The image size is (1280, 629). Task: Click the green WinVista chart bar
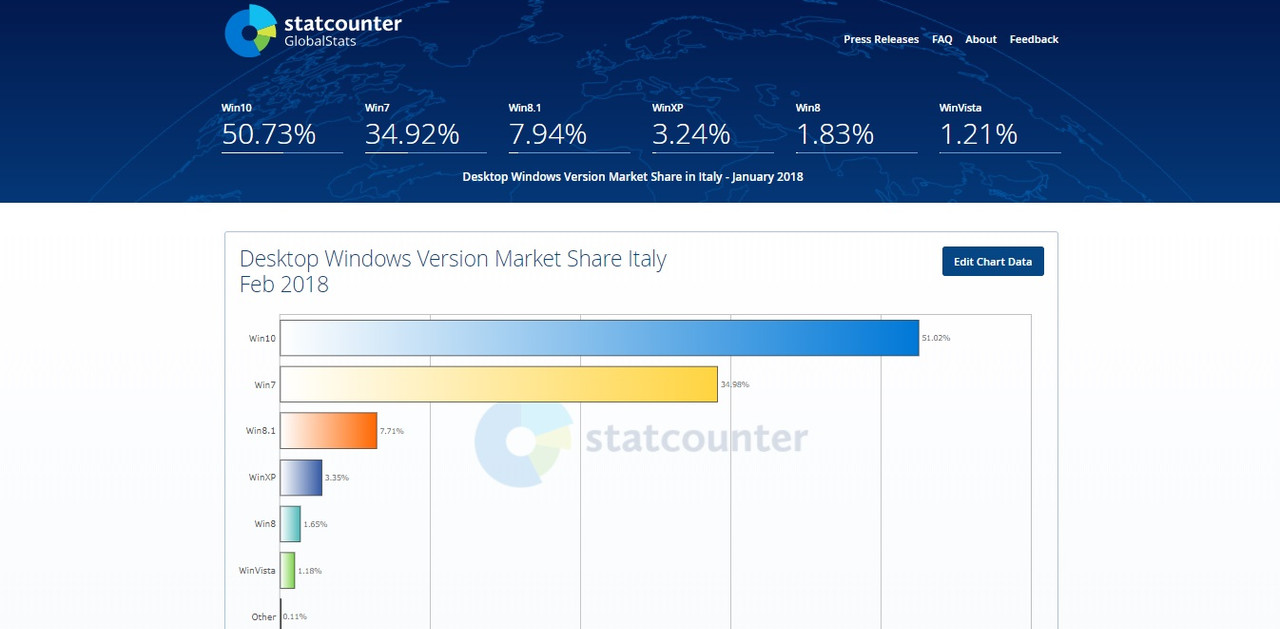(287, 570)
